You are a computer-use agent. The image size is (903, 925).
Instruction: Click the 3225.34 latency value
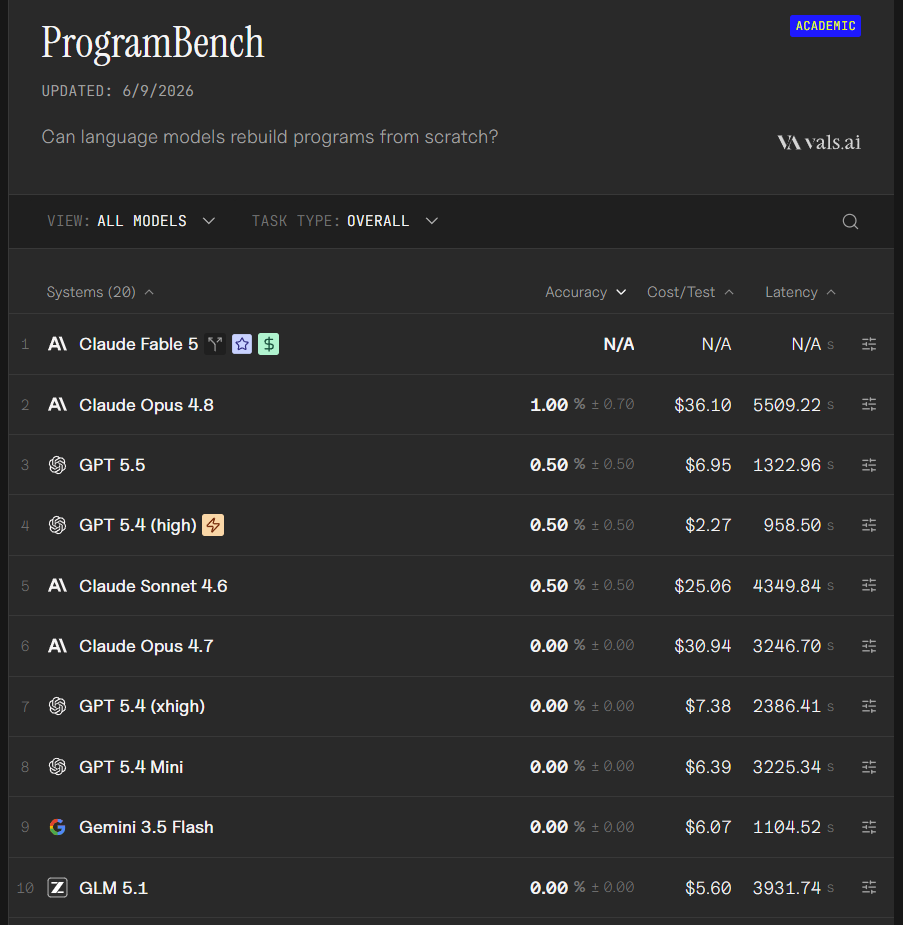pos(787,767)
